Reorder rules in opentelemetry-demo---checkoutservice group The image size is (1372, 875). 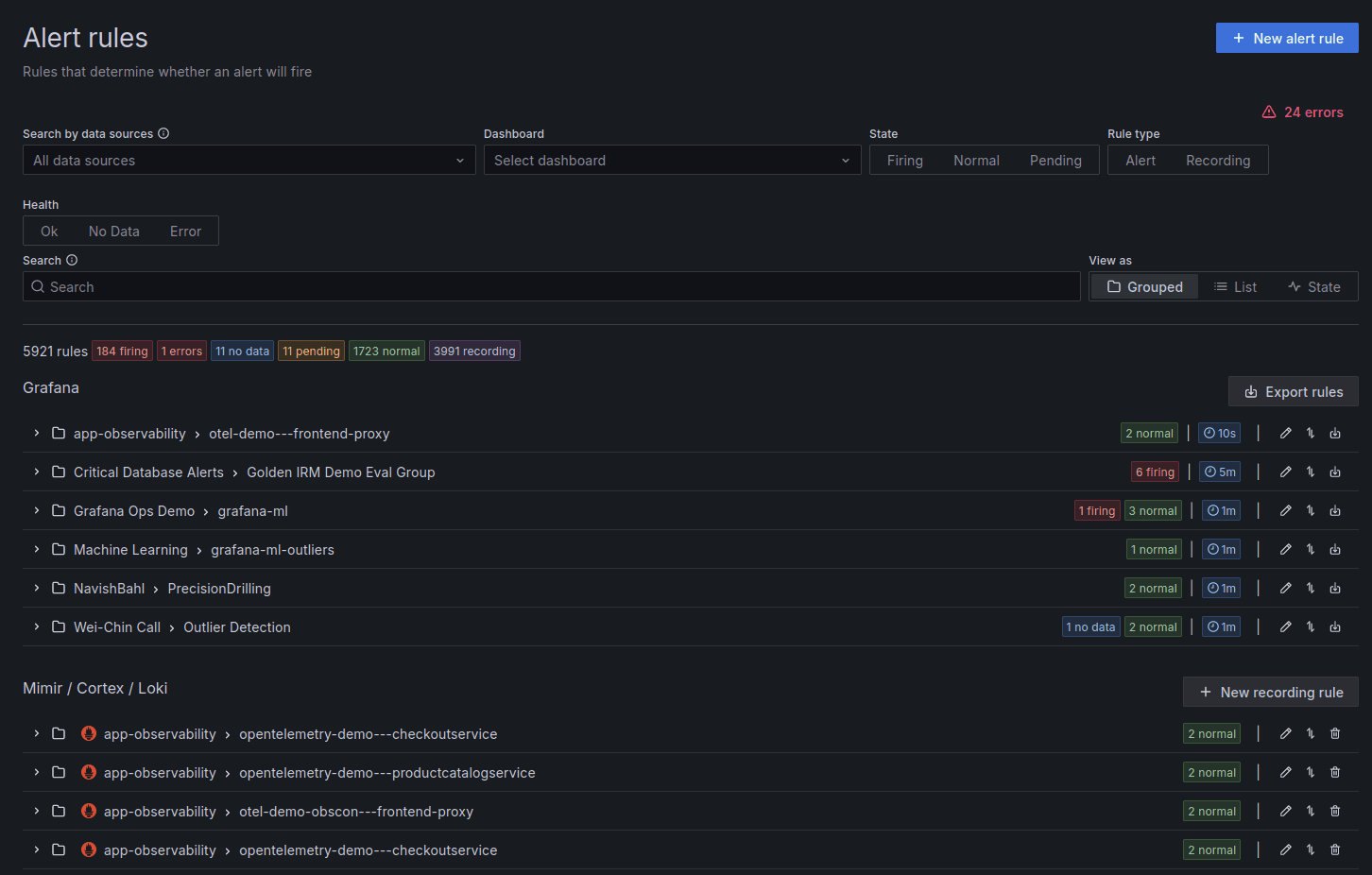[x=1310, y=733]
